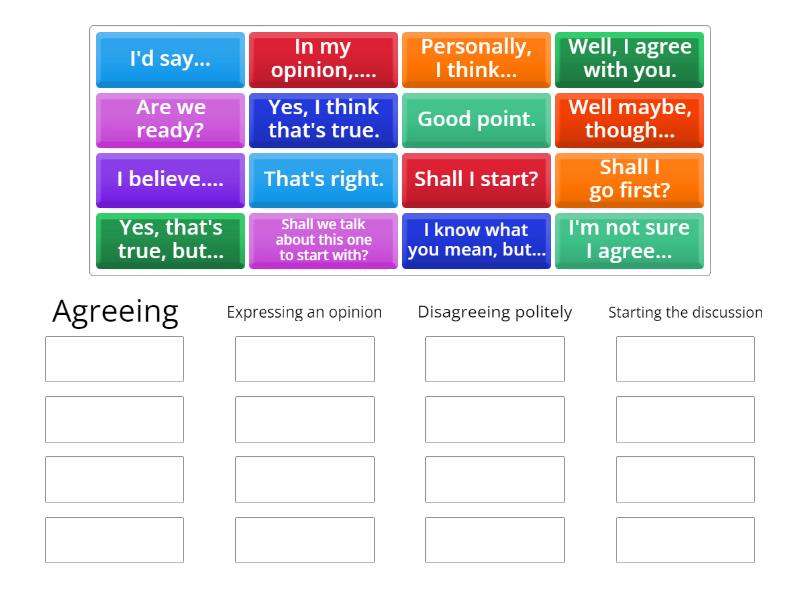The width and height of the screenshot is (800, 600).
Task: Select the "I believe...." tile
Action: tap(170, 180)
